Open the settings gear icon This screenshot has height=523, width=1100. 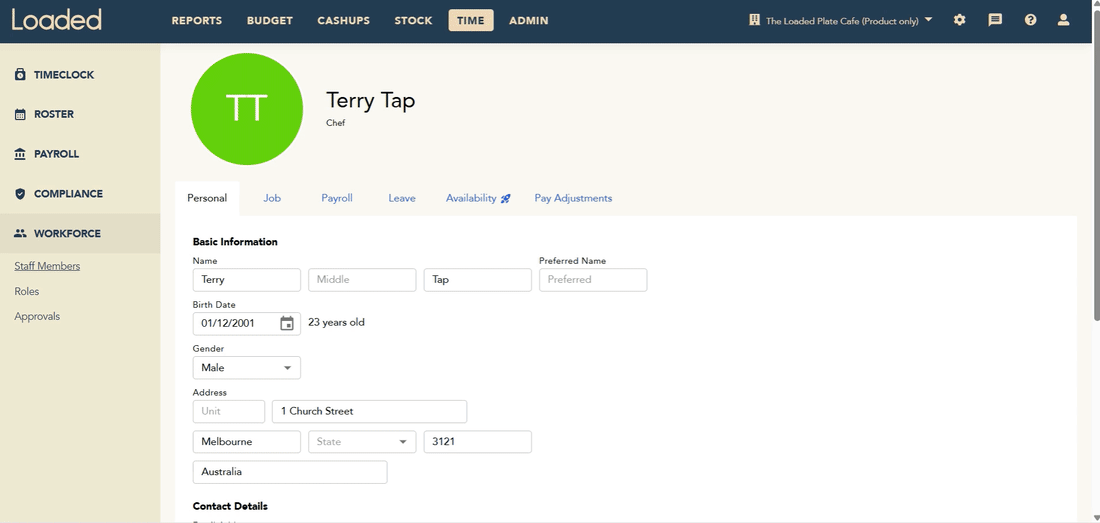(960, 20)
